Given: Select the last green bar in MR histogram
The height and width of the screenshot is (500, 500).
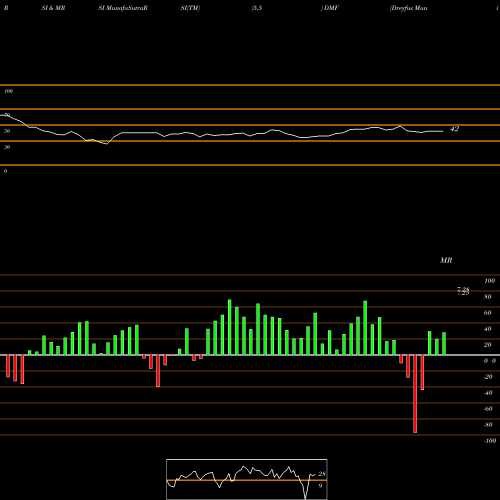Looking at the screenshot, I should (444, 344).
